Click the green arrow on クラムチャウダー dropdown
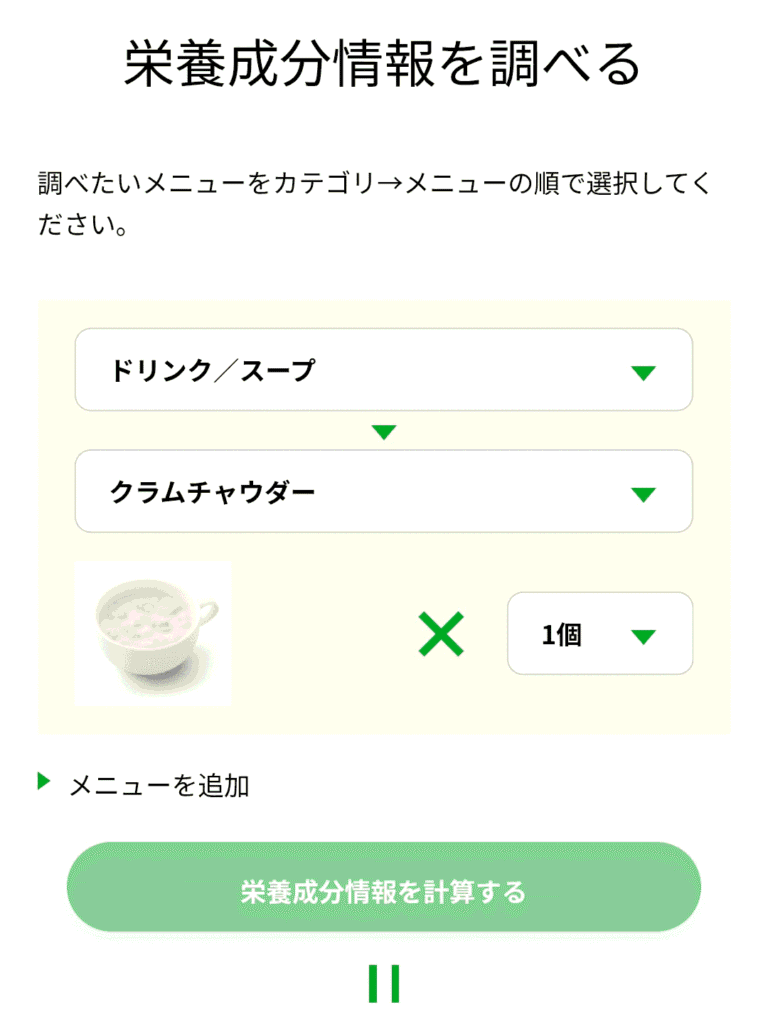 point(643,494)
